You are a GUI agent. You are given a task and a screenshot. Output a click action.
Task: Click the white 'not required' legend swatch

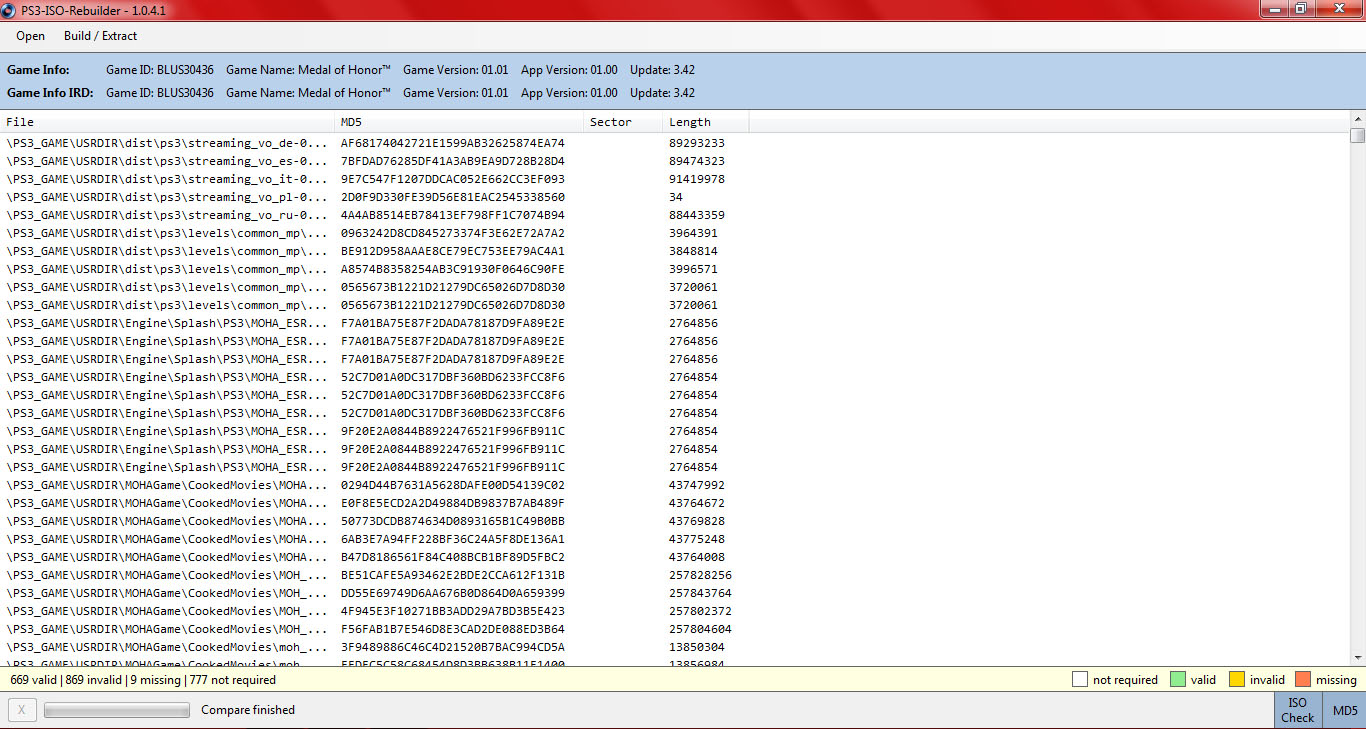point(1079,680)
